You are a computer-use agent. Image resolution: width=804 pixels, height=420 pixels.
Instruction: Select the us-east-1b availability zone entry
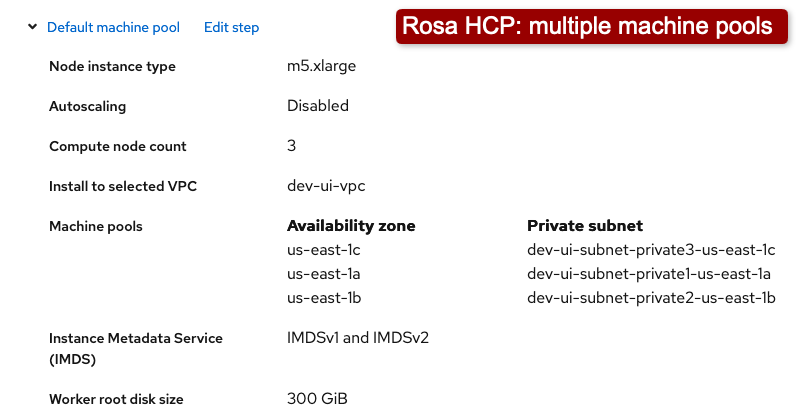point(324,298)
